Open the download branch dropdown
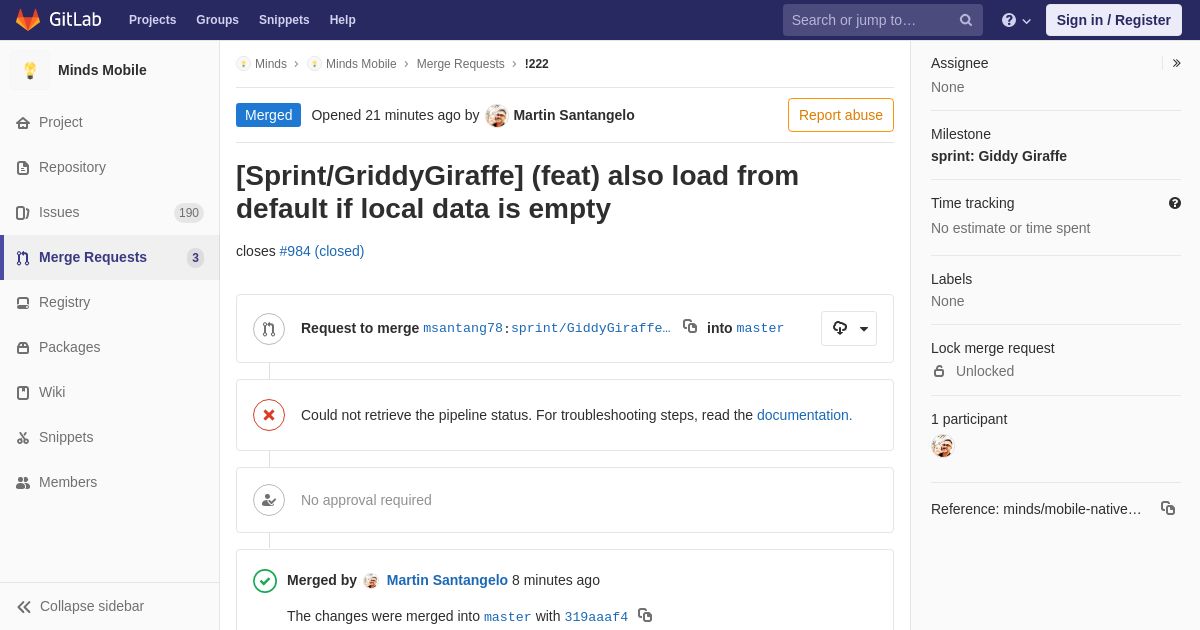The width and height of the screenshot is (1200, 630). (x=849, y=329)
